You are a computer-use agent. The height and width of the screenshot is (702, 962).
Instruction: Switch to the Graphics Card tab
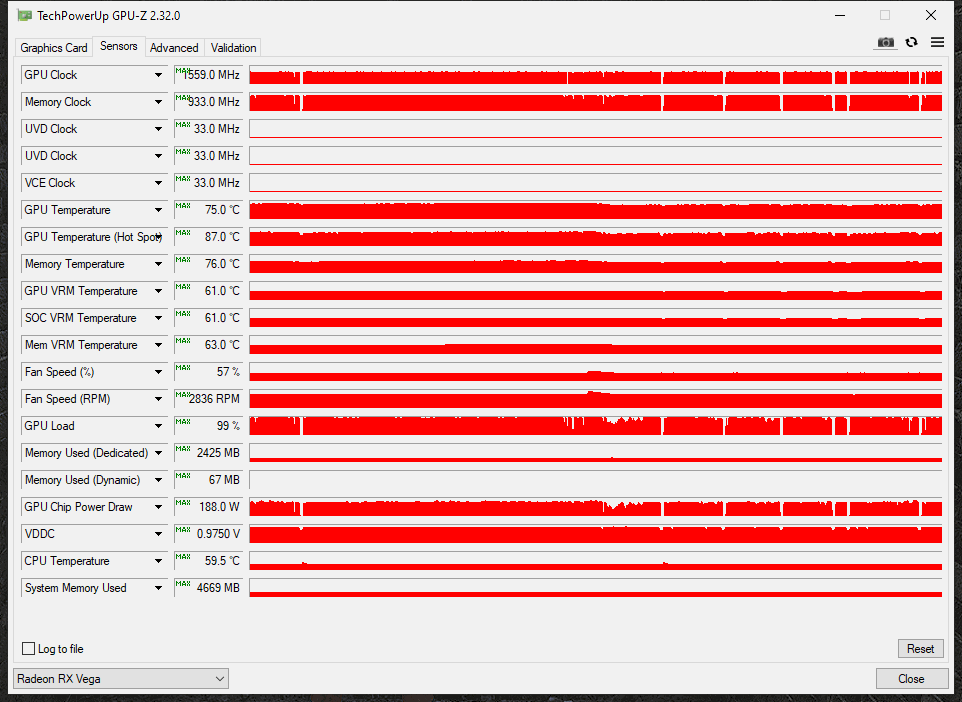pyautogui.click(x=54, y=47)
